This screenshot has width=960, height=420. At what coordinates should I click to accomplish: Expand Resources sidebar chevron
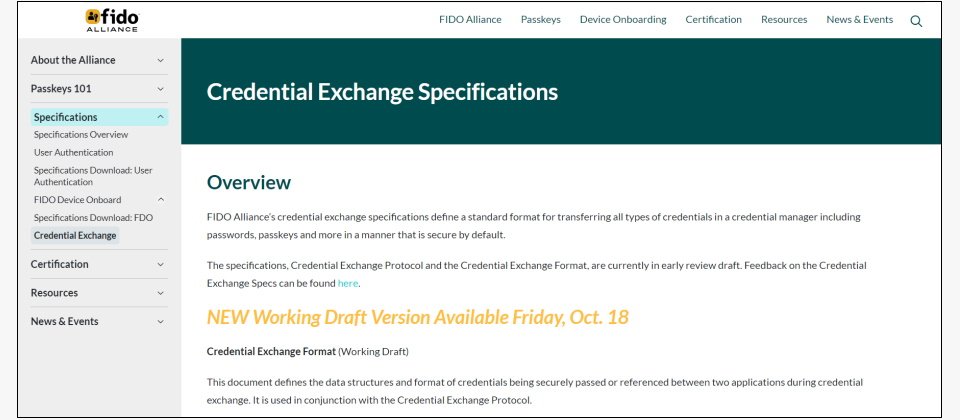tap(160, 293)
